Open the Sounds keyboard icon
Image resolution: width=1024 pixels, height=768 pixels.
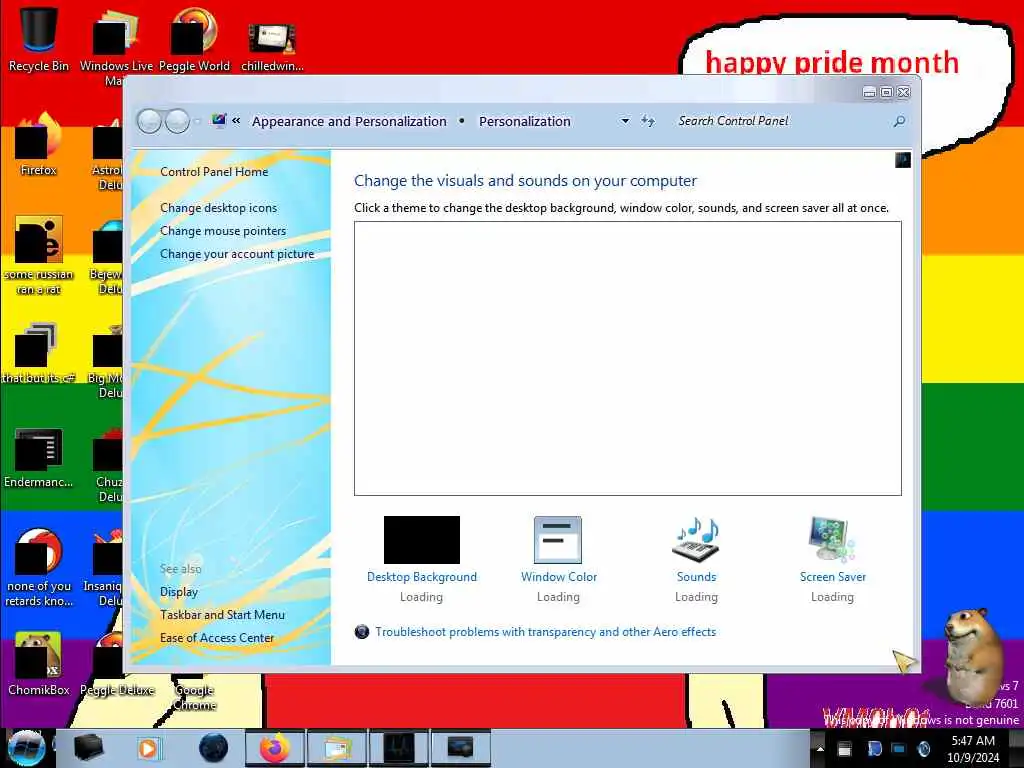coord(696,540)
